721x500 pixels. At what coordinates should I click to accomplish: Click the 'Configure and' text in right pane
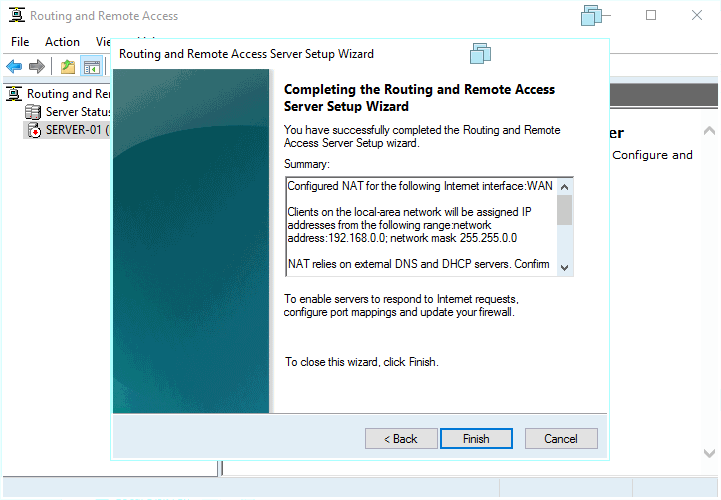[652, 155]
